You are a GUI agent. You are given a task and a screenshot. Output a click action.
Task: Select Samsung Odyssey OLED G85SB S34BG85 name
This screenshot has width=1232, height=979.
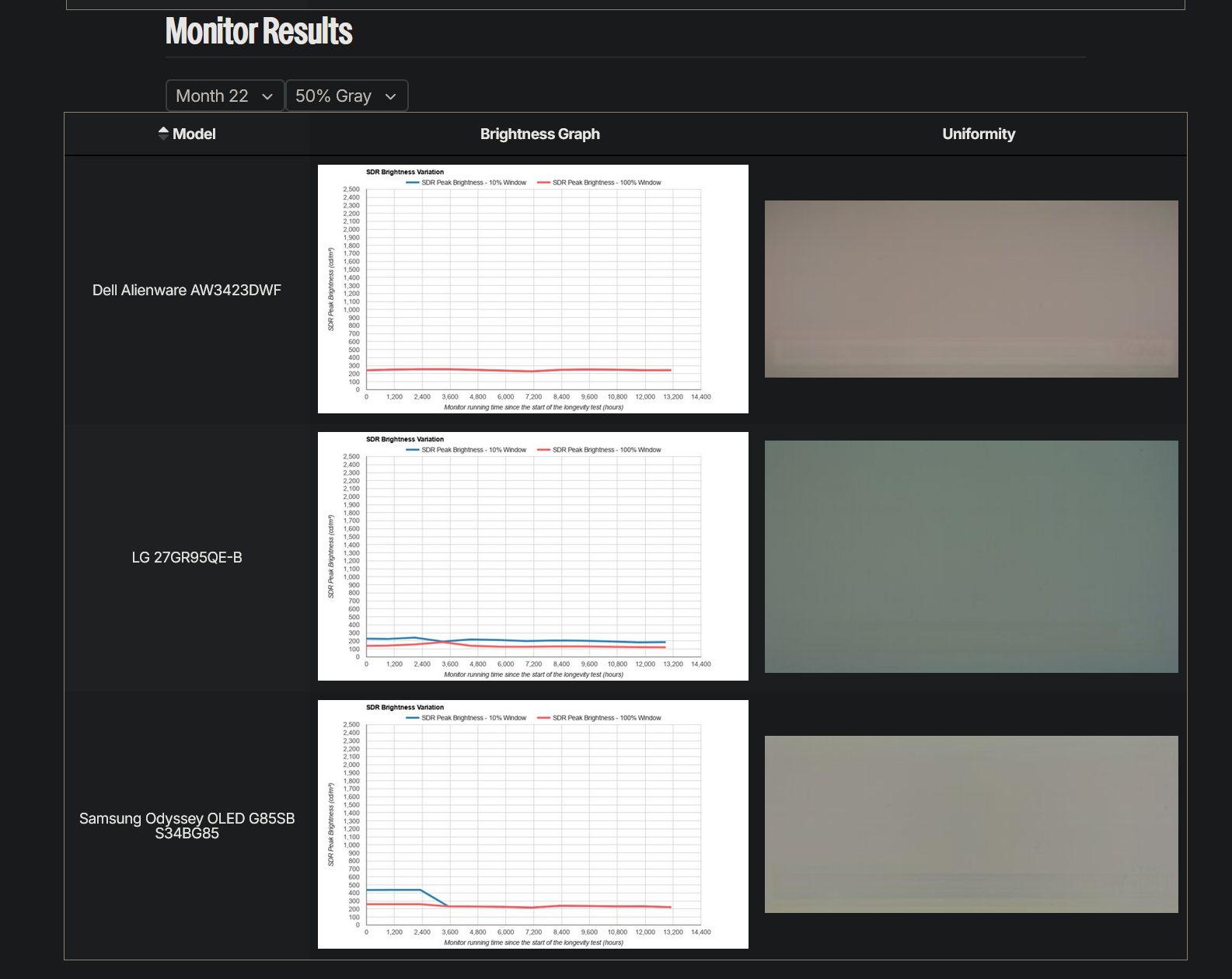pos(187,825)
